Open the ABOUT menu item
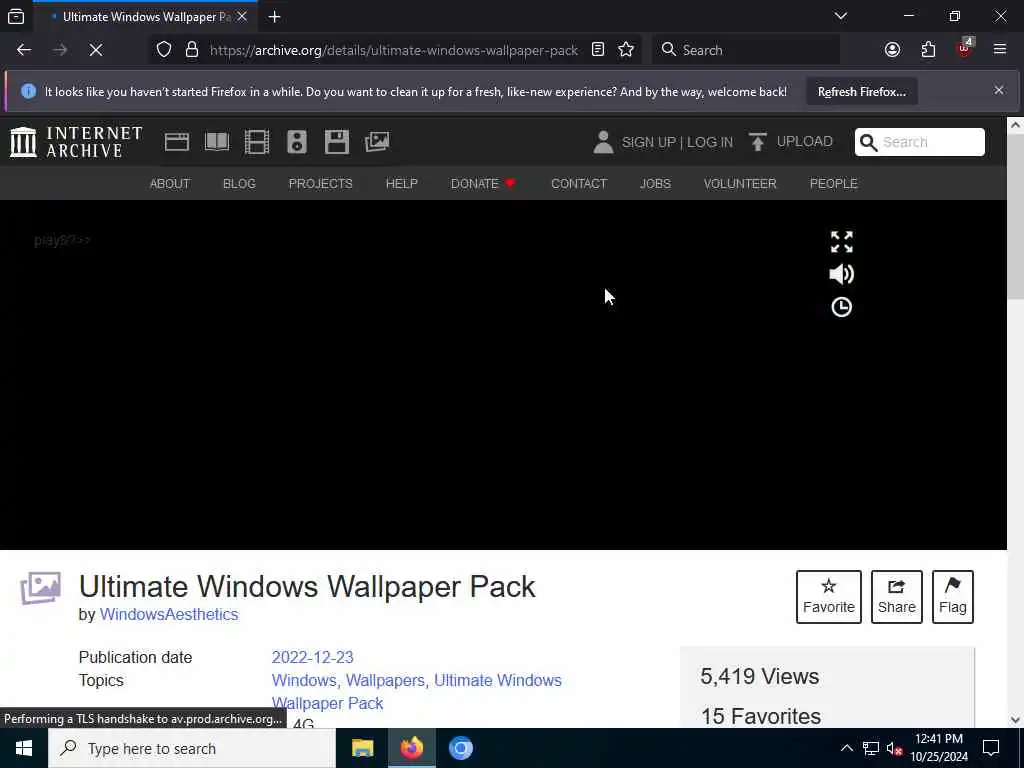Image resolution: width=1024 pixels, height=768 pixels. [x=170, y=184]
